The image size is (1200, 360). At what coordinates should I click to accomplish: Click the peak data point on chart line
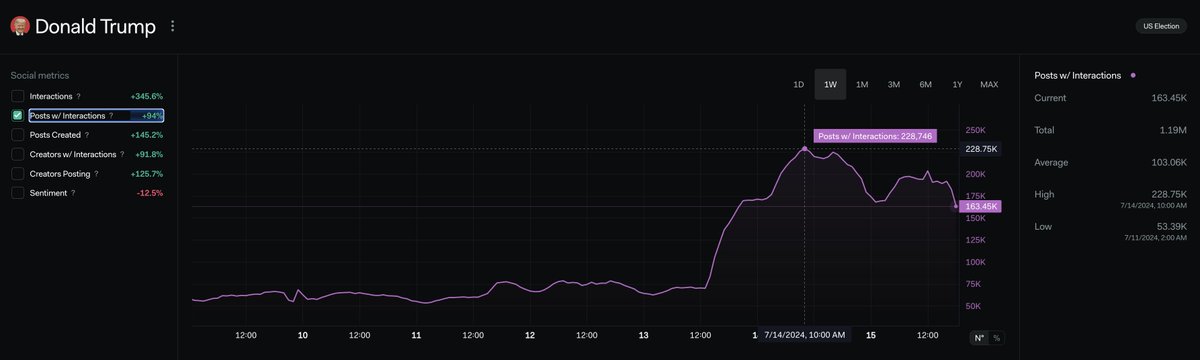[x=805, y=148]
